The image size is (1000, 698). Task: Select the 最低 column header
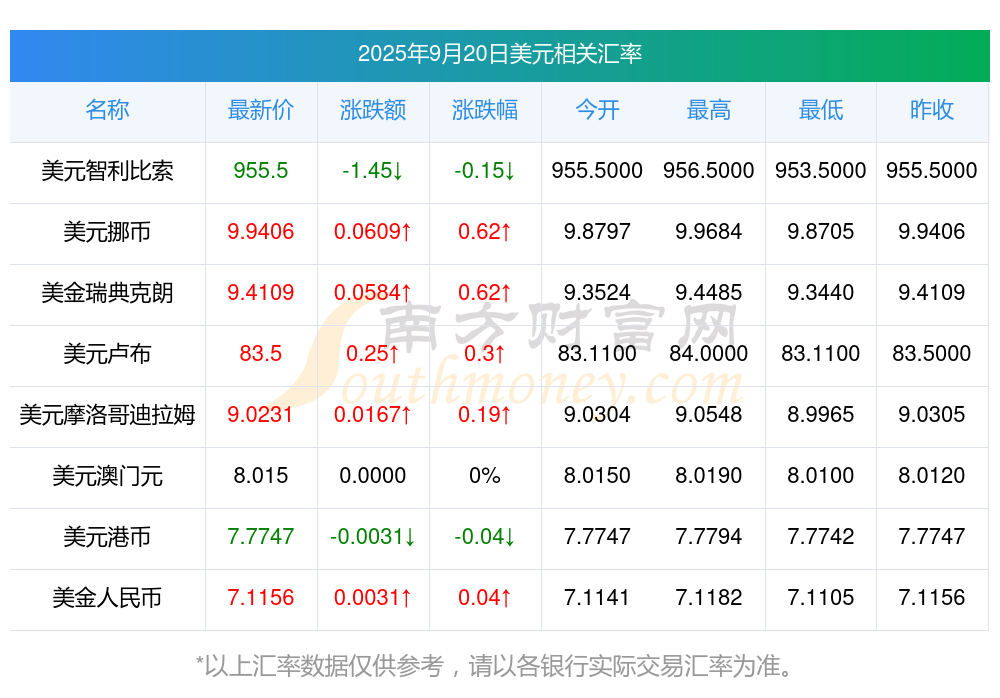[x=821, y=110]
